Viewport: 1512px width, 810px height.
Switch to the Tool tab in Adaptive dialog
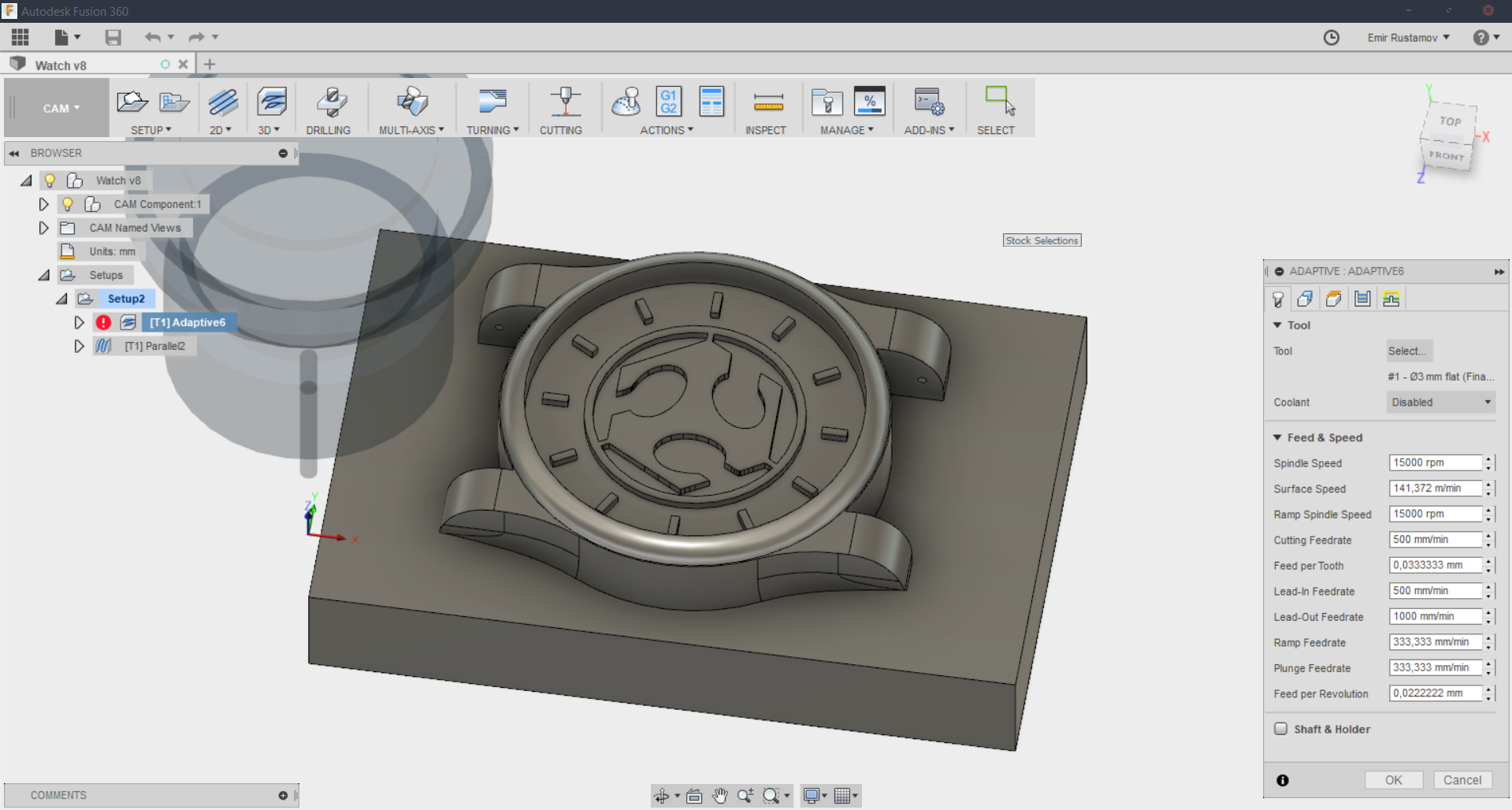pos(1278,299)
